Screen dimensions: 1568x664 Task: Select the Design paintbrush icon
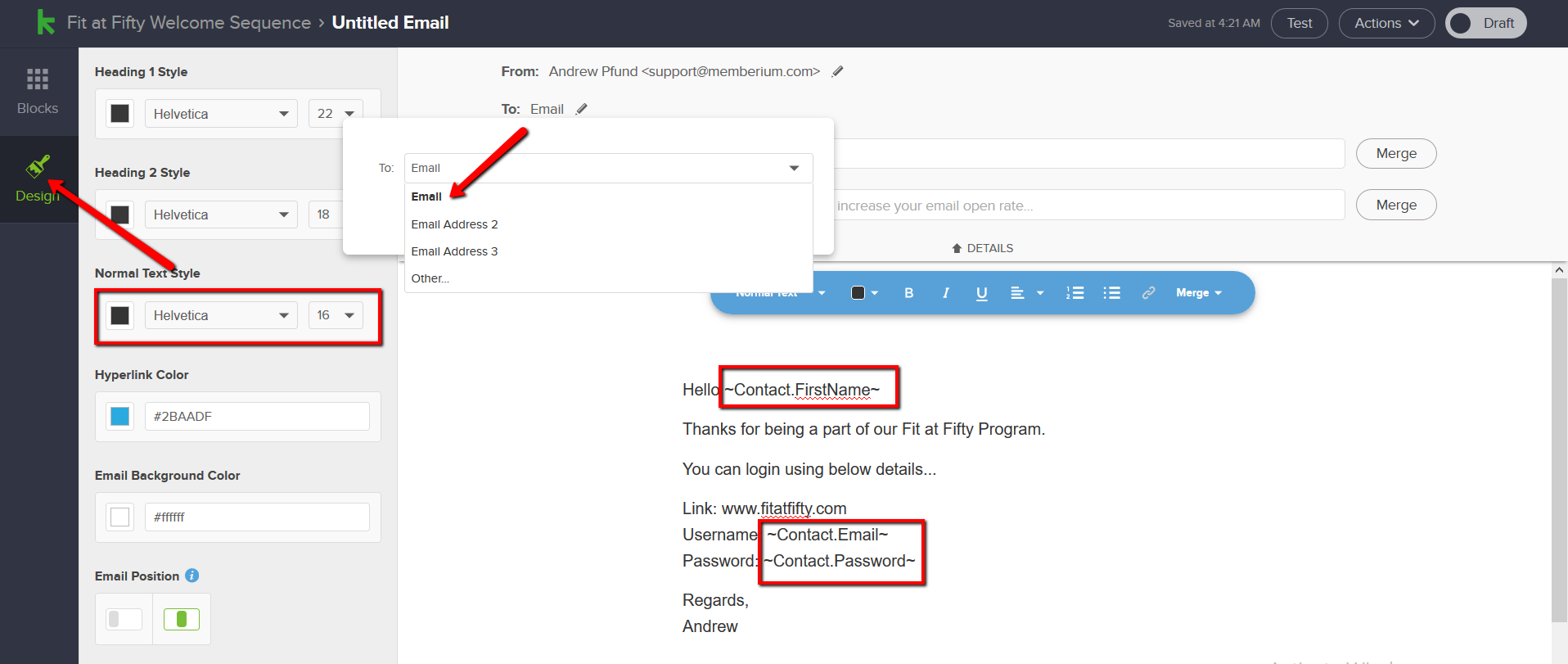(x=38, y=166)
